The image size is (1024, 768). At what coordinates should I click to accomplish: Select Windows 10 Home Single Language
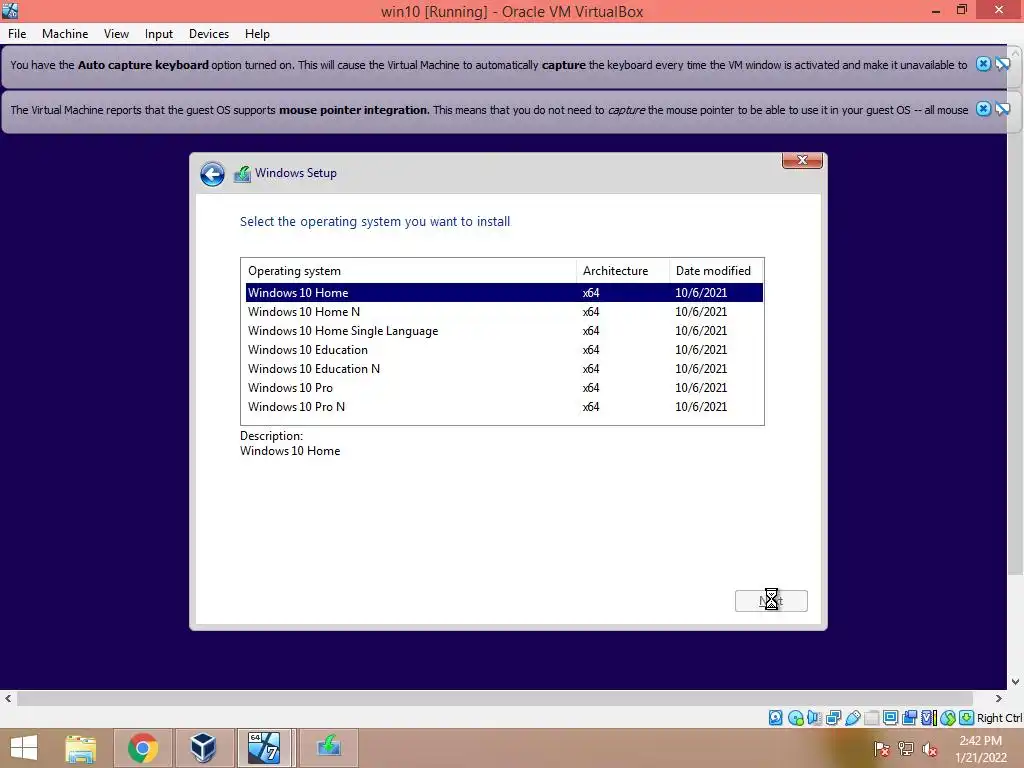point(504,330)
